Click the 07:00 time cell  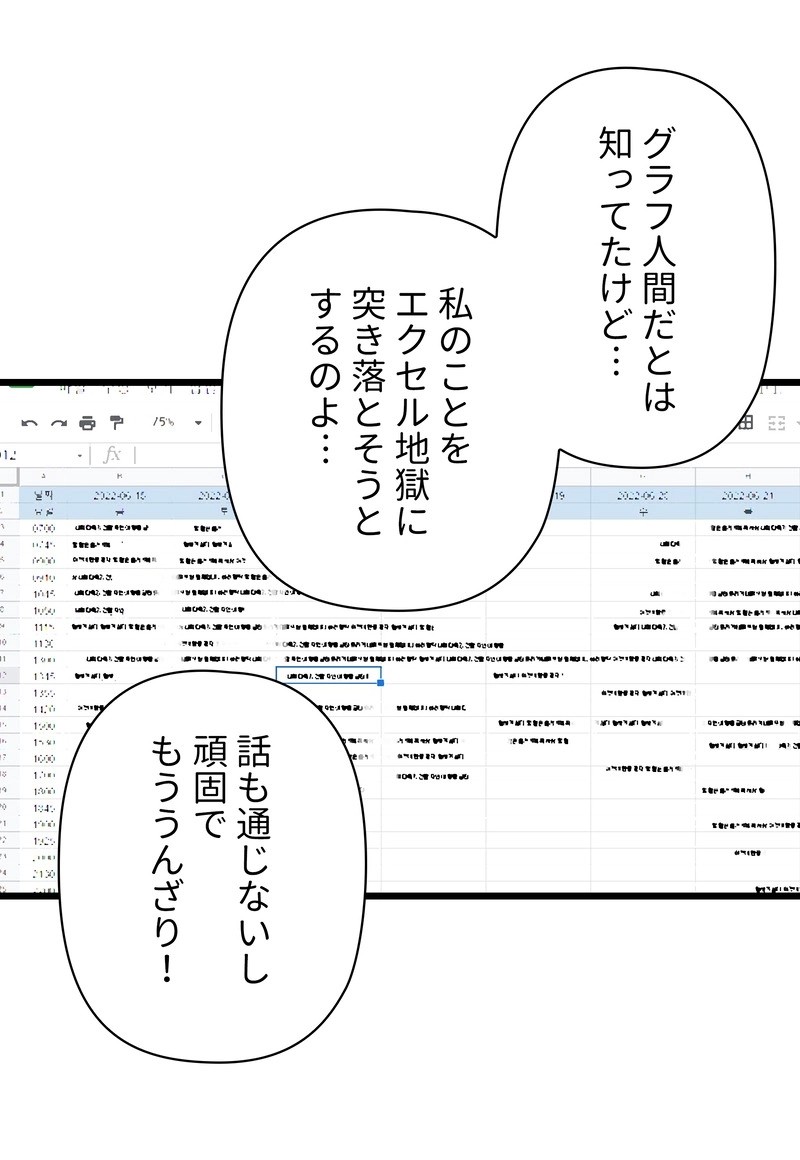pos(43,526)
